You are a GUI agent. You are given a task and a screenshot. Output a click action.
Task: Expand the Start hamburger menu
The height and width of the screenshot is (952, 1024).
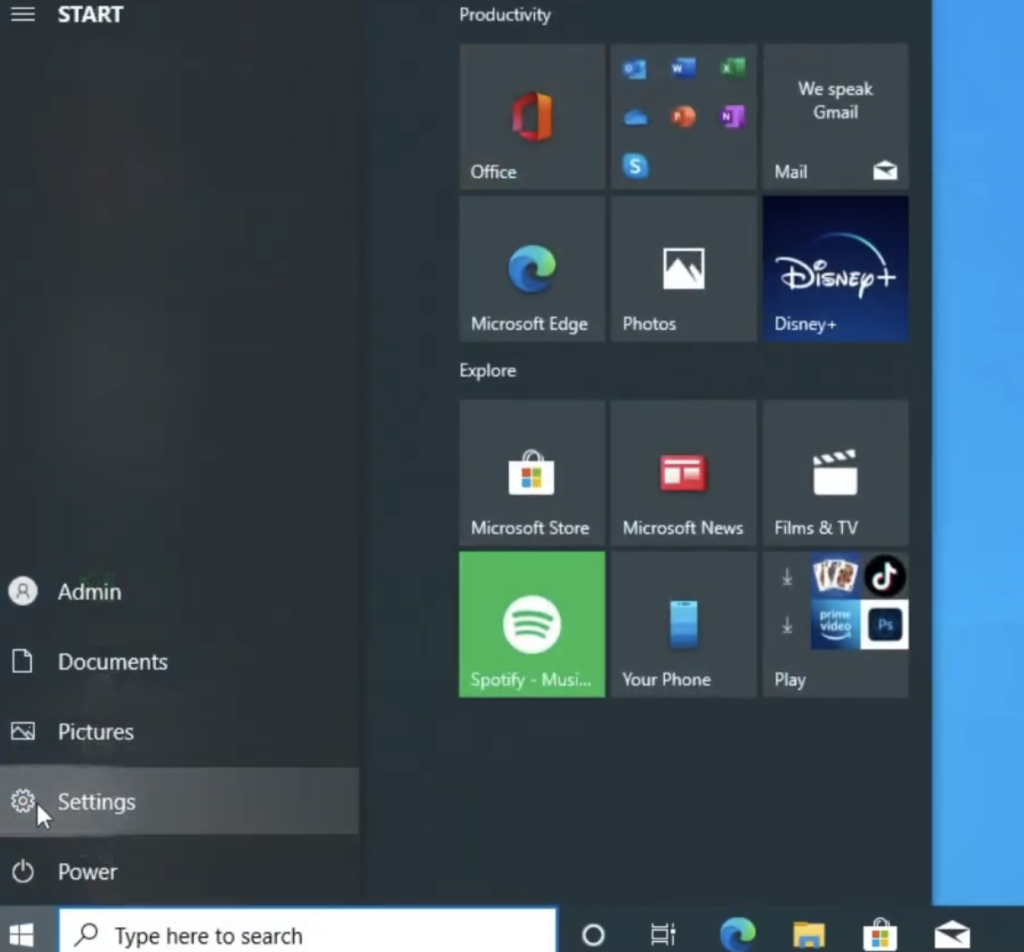tap(22, 15)
